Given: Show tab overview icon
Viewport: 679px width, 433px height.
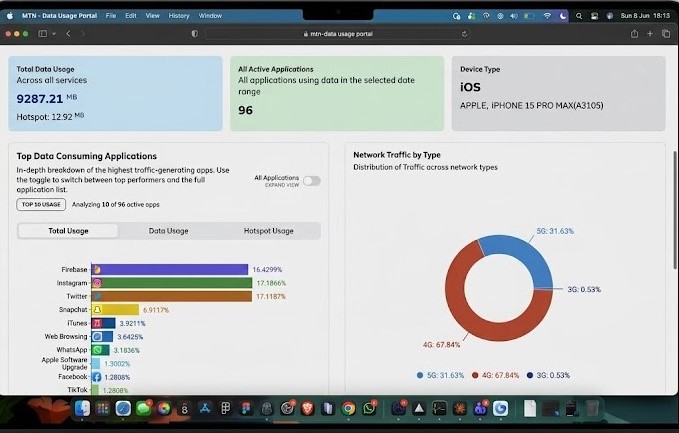Looking at the screenshot, I should click(666, 33).
